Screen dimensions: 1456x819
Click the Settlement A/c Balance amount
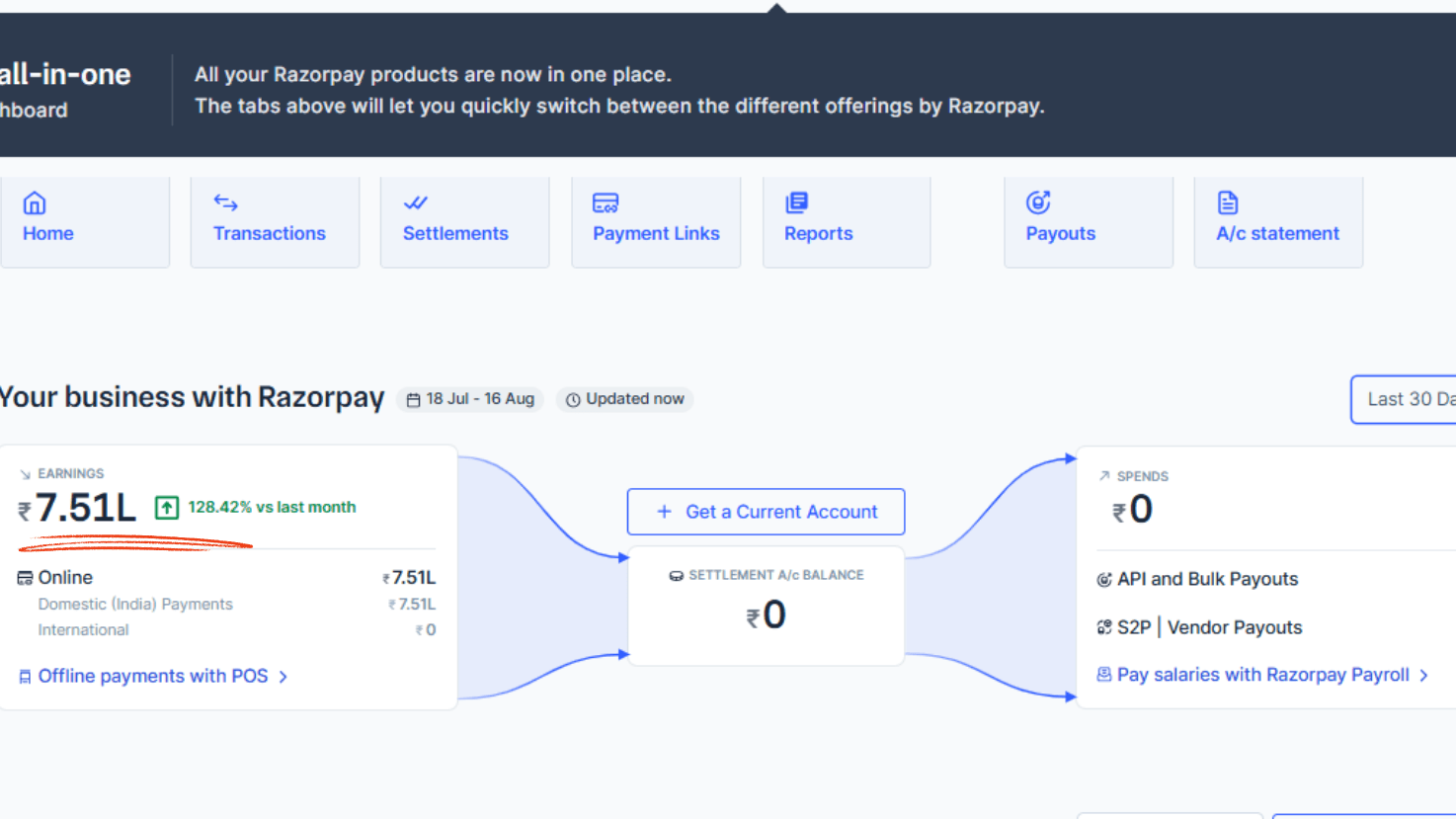tap(767, 614)
